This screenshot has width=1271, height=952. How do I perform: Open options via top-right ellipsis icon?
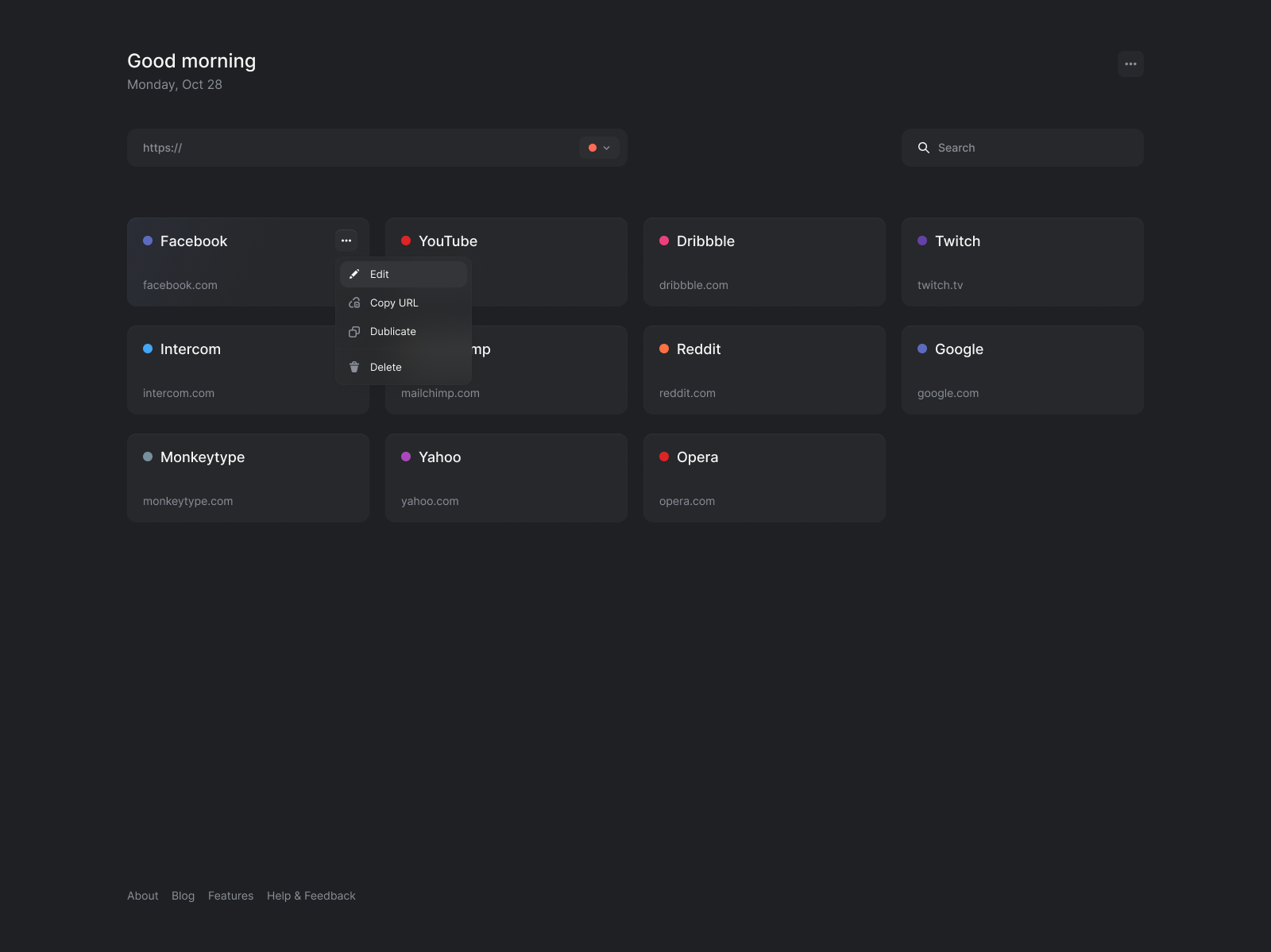1130,64
